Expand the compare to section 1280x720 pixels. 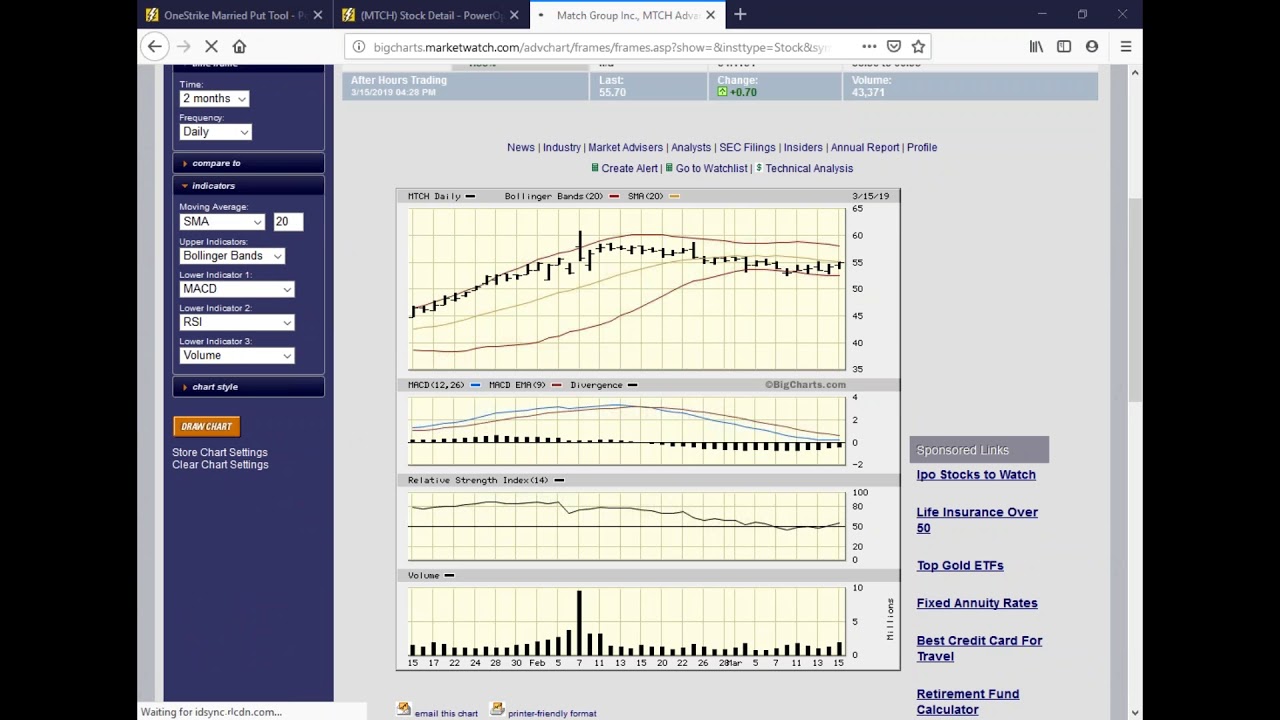(x=248, y=163)
